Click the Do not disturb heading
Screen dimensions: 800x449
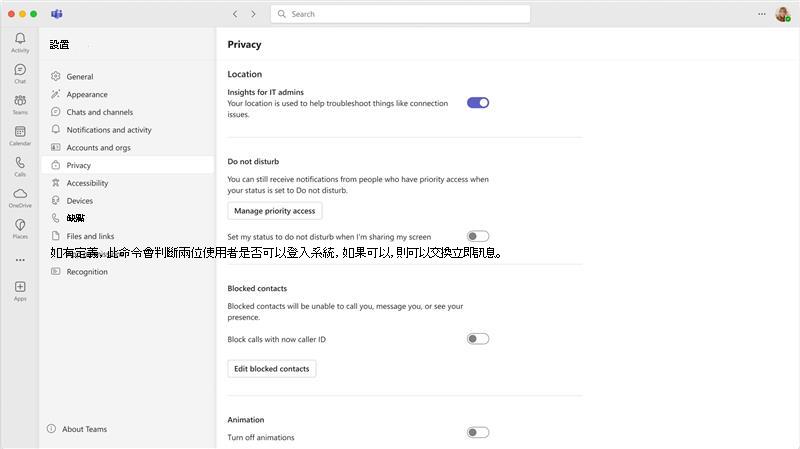pyautogui.click(x=253, y=161)
